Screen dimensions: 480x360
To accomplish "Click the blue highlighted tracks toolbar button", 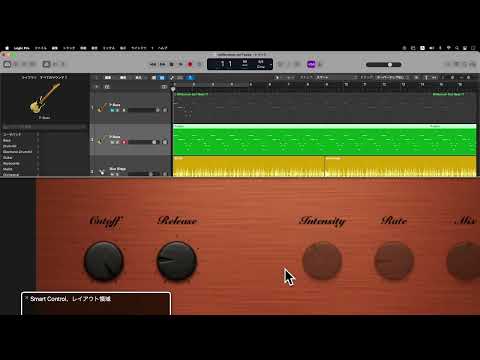I will 162,78.
